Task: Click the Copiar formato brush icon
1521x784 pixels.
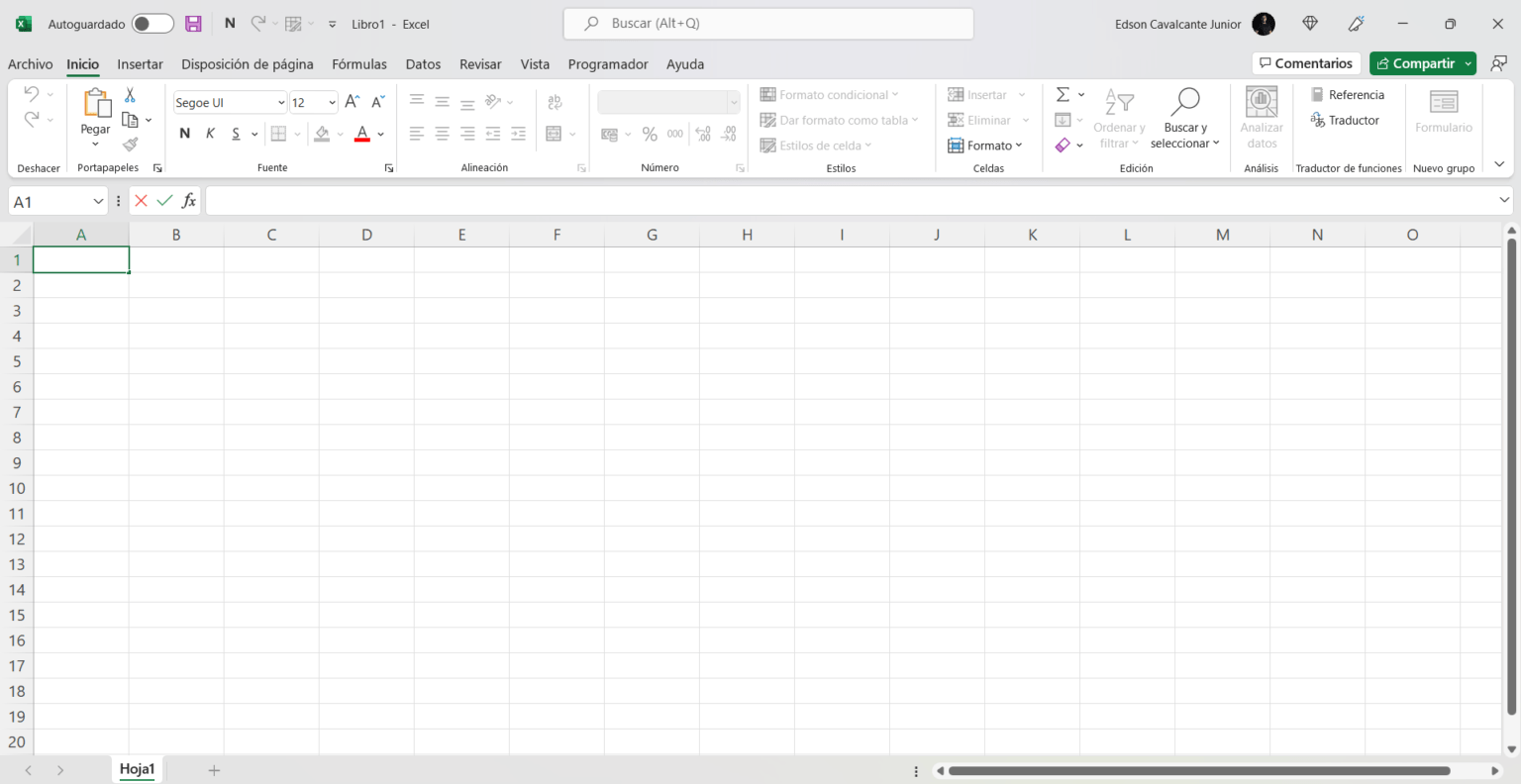Action: [x=129, y=144]
